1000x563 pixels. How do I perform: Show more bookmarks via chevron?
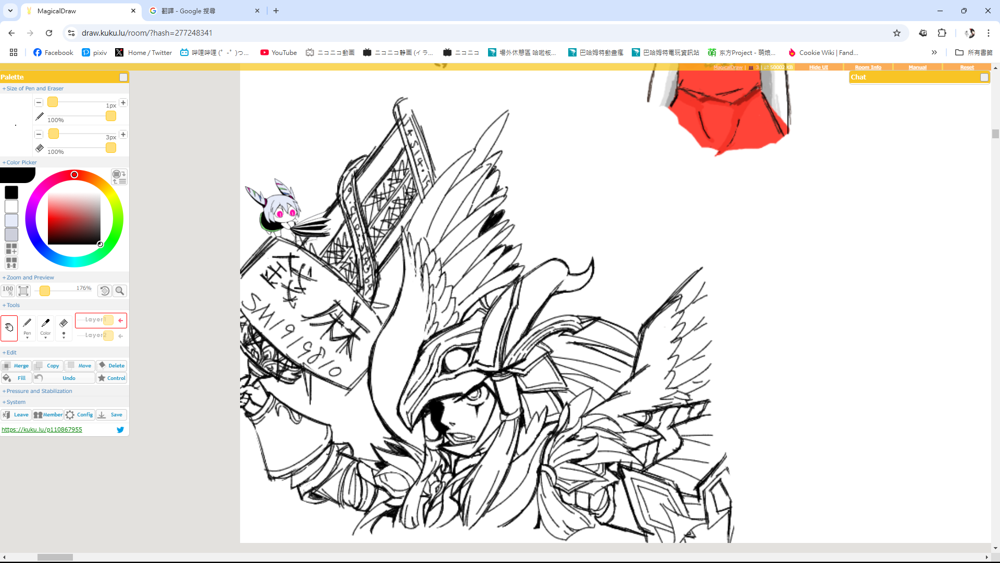coord(934,52)
